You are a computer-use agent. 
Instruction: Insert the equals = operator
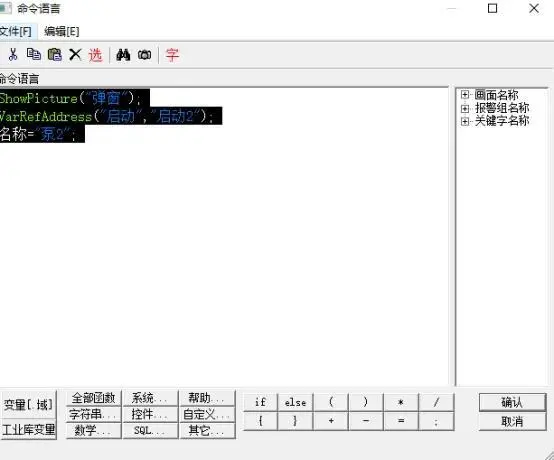click(401, 421)
